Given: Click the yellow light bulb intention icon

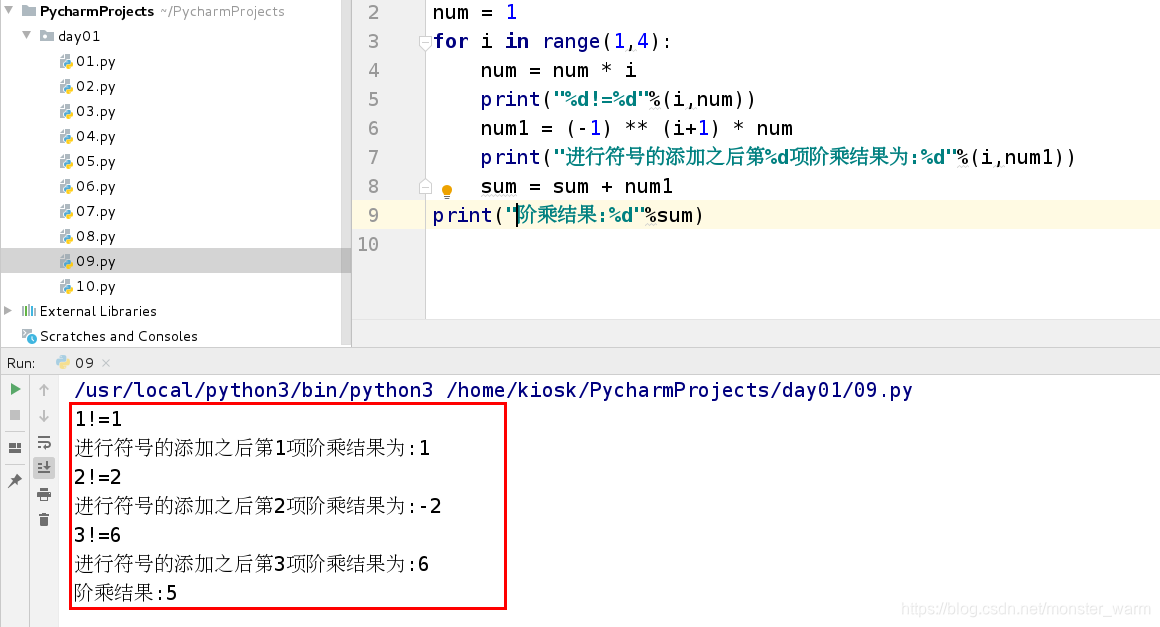Looking at the screenshot, I should [x=447, y=192].
